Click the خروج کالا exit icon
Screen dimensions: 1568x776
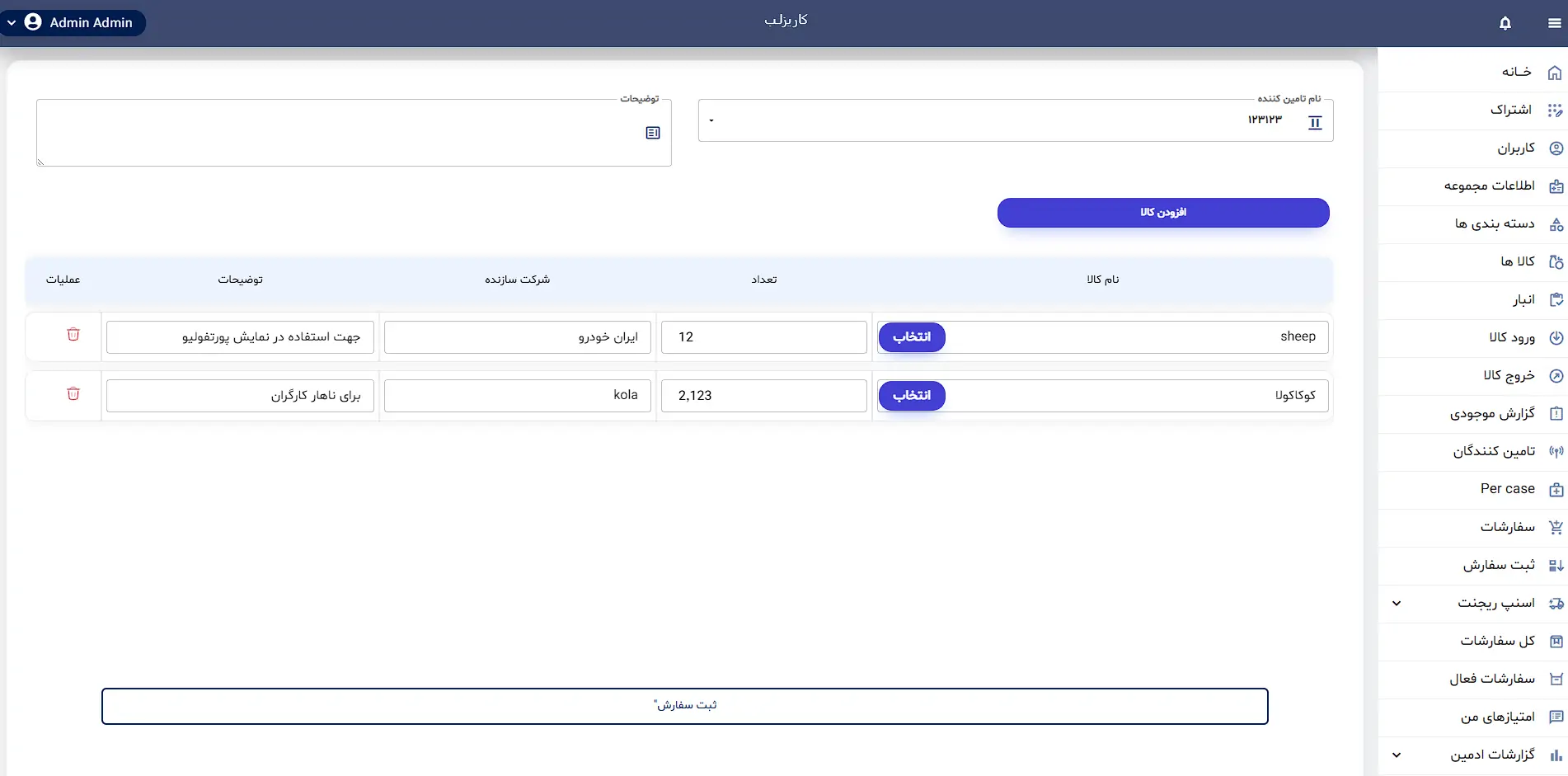1556,376
